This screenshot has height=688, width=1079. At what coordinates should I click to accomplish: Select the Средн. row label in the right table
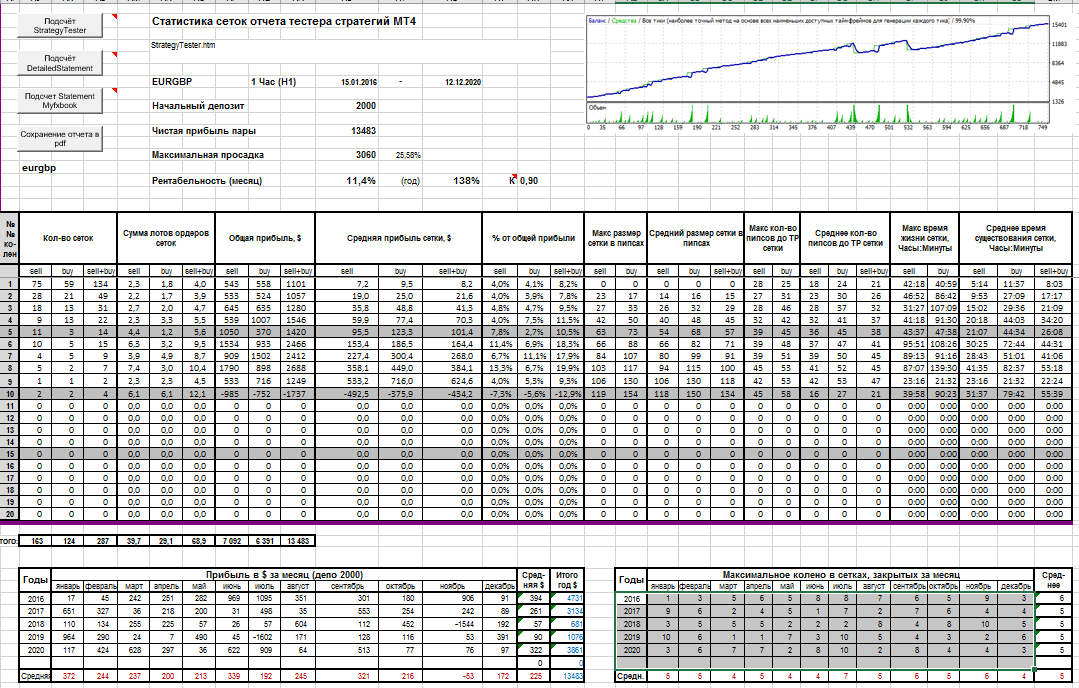tap(630, 676)
